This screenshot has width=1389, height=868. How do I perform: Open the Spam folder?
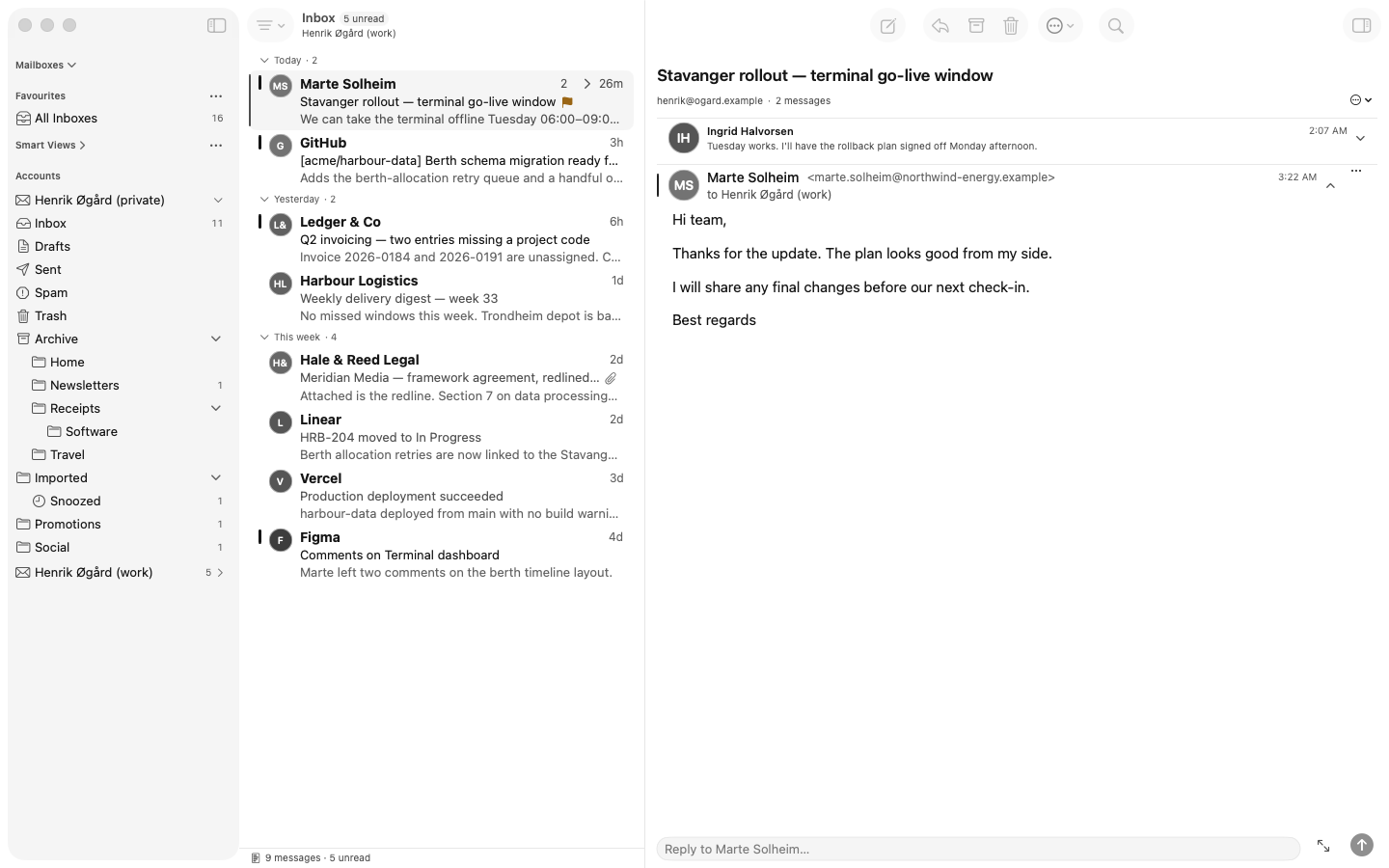click(x=121, y=292)
